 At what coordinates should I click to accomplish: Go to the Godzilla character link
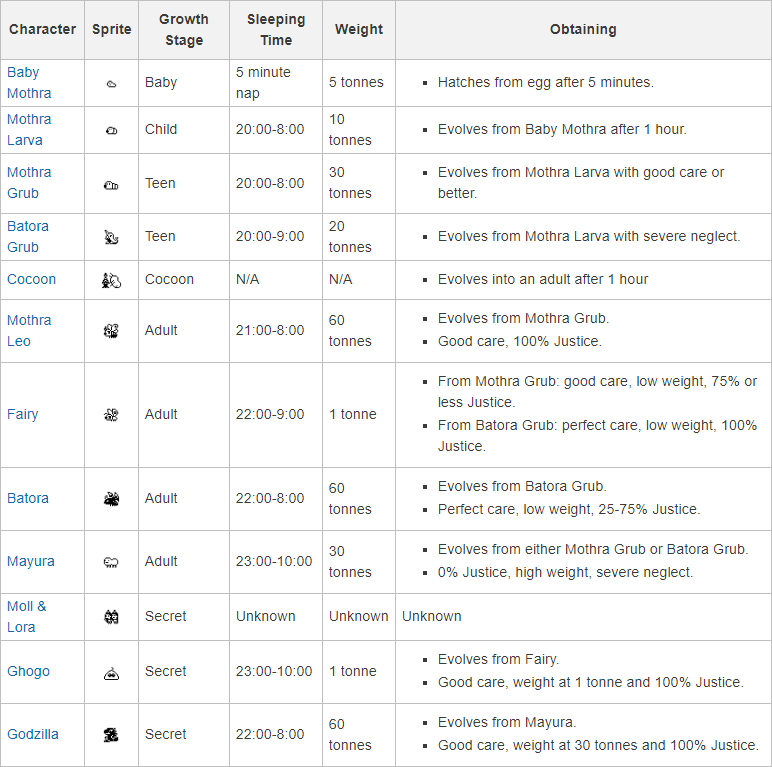33,734
